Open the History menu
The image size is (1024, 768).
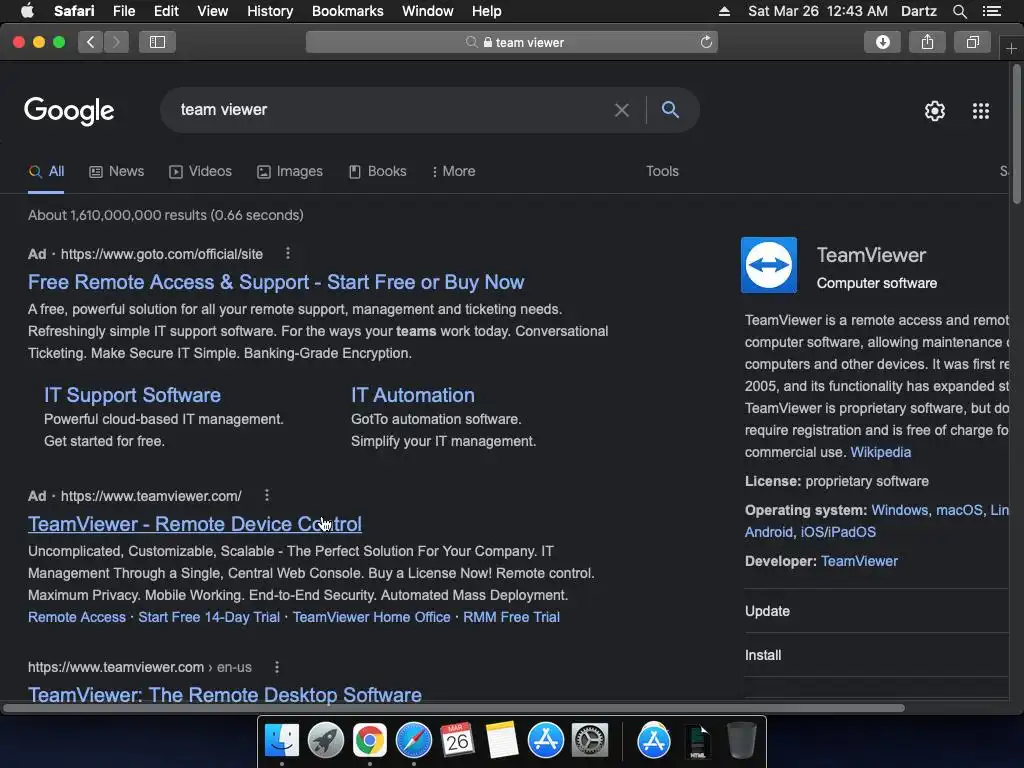point(270,11)
